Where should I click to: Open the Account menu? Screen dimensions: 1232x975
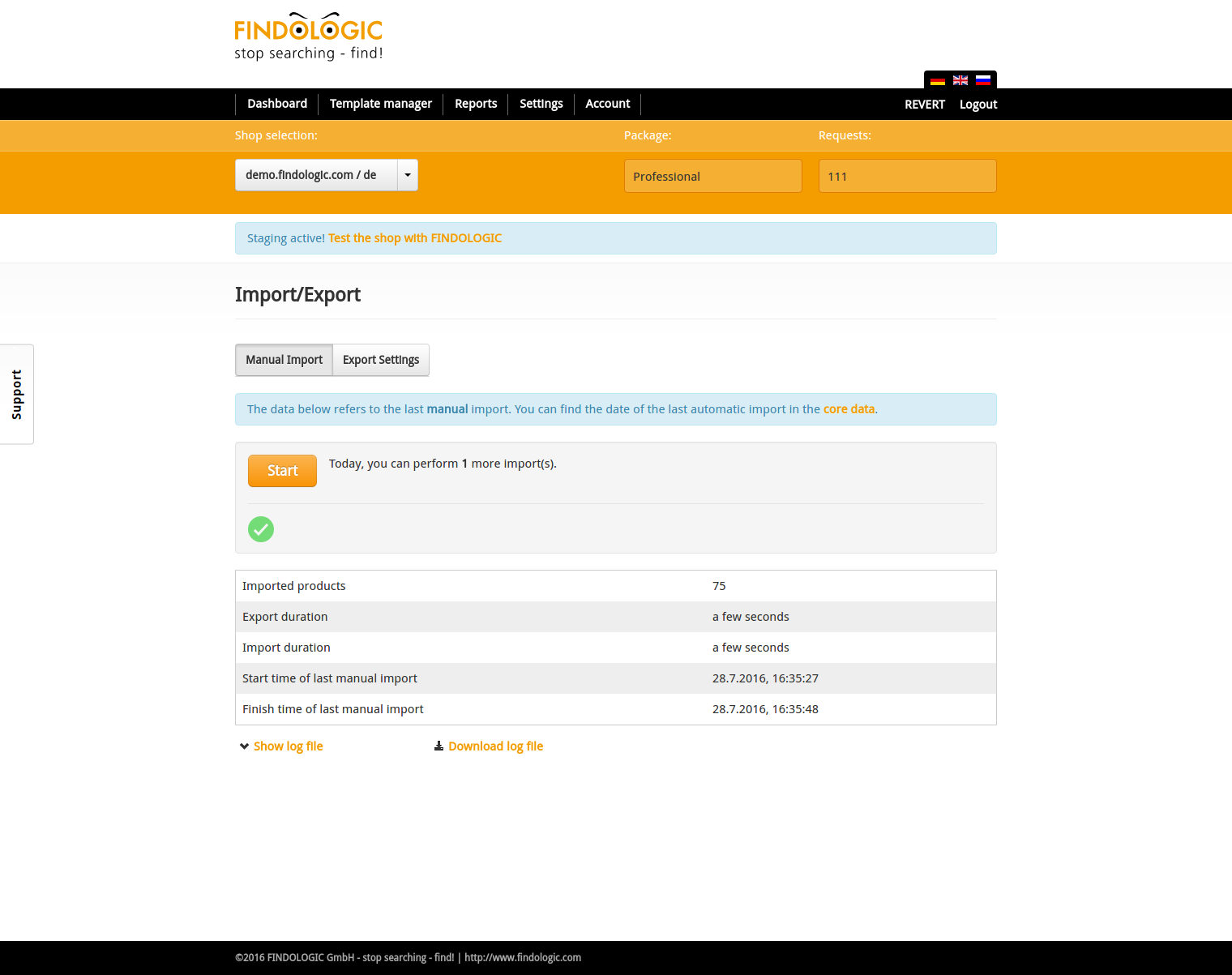[x=608, y=104]
